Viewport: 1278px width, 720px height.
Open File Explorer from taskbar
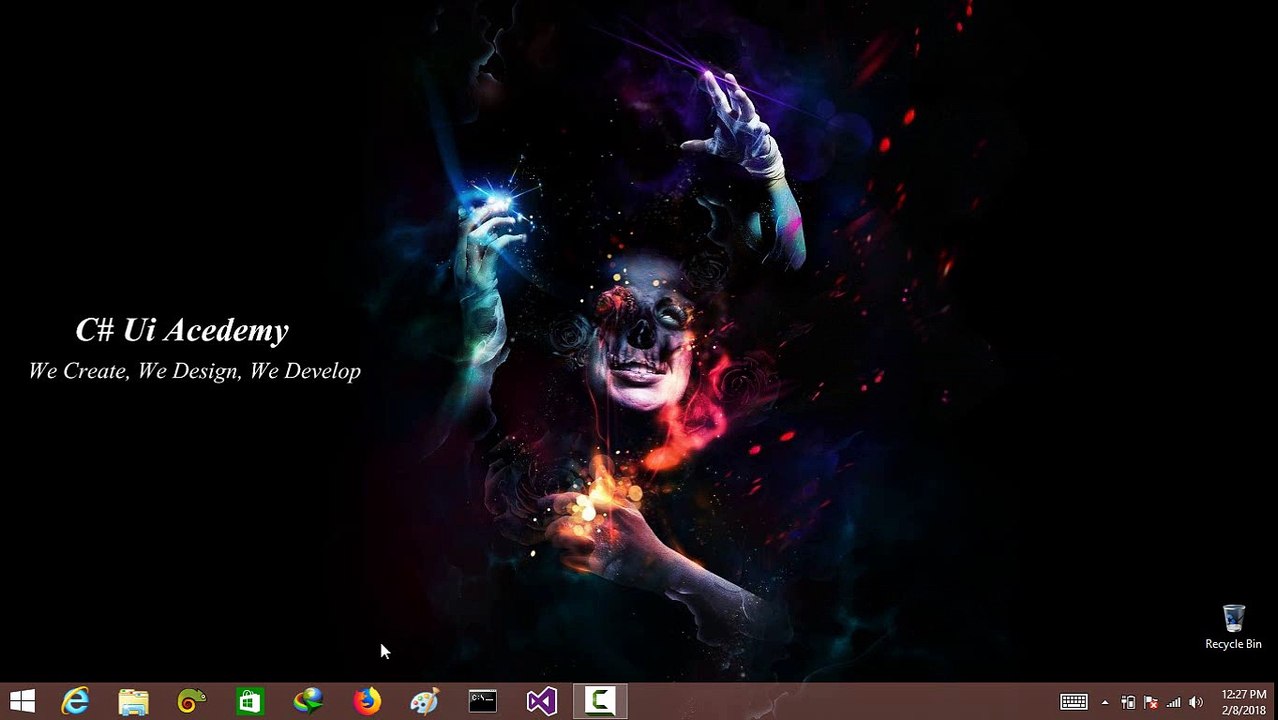coord(133,701)
